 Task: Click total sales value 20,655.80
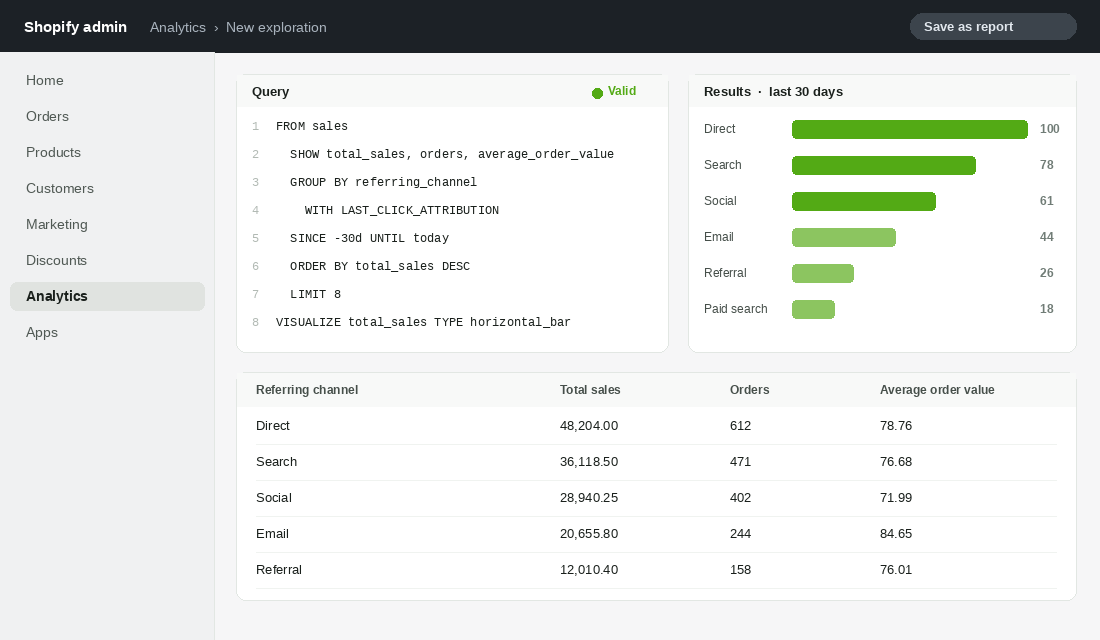coord(589,534)
